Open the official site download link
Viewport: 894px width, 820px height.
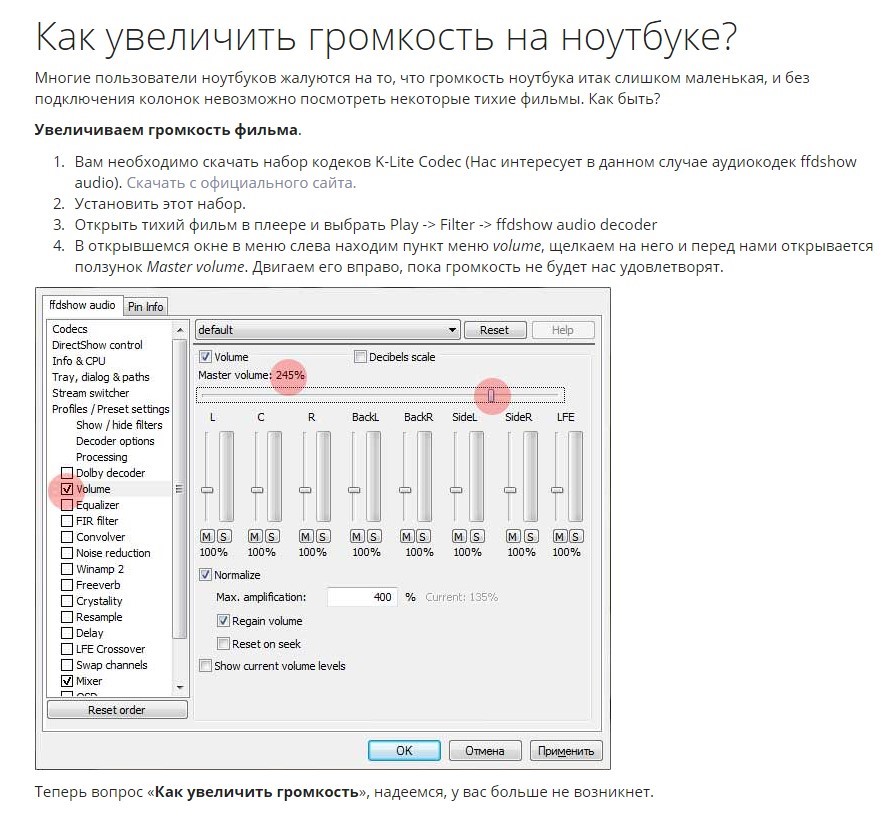pos(241,183)
